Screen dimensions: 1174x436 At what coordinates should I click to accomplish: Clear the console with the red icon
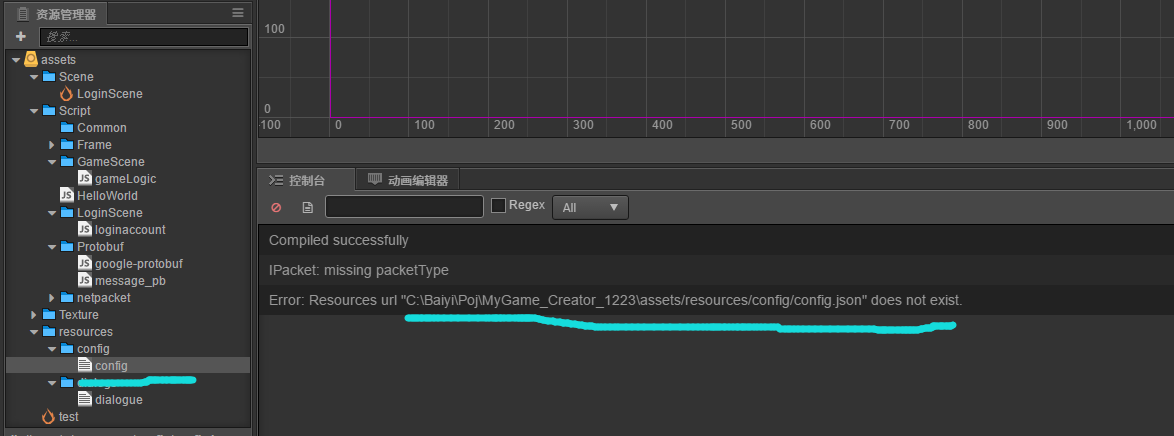pos(276,208)
